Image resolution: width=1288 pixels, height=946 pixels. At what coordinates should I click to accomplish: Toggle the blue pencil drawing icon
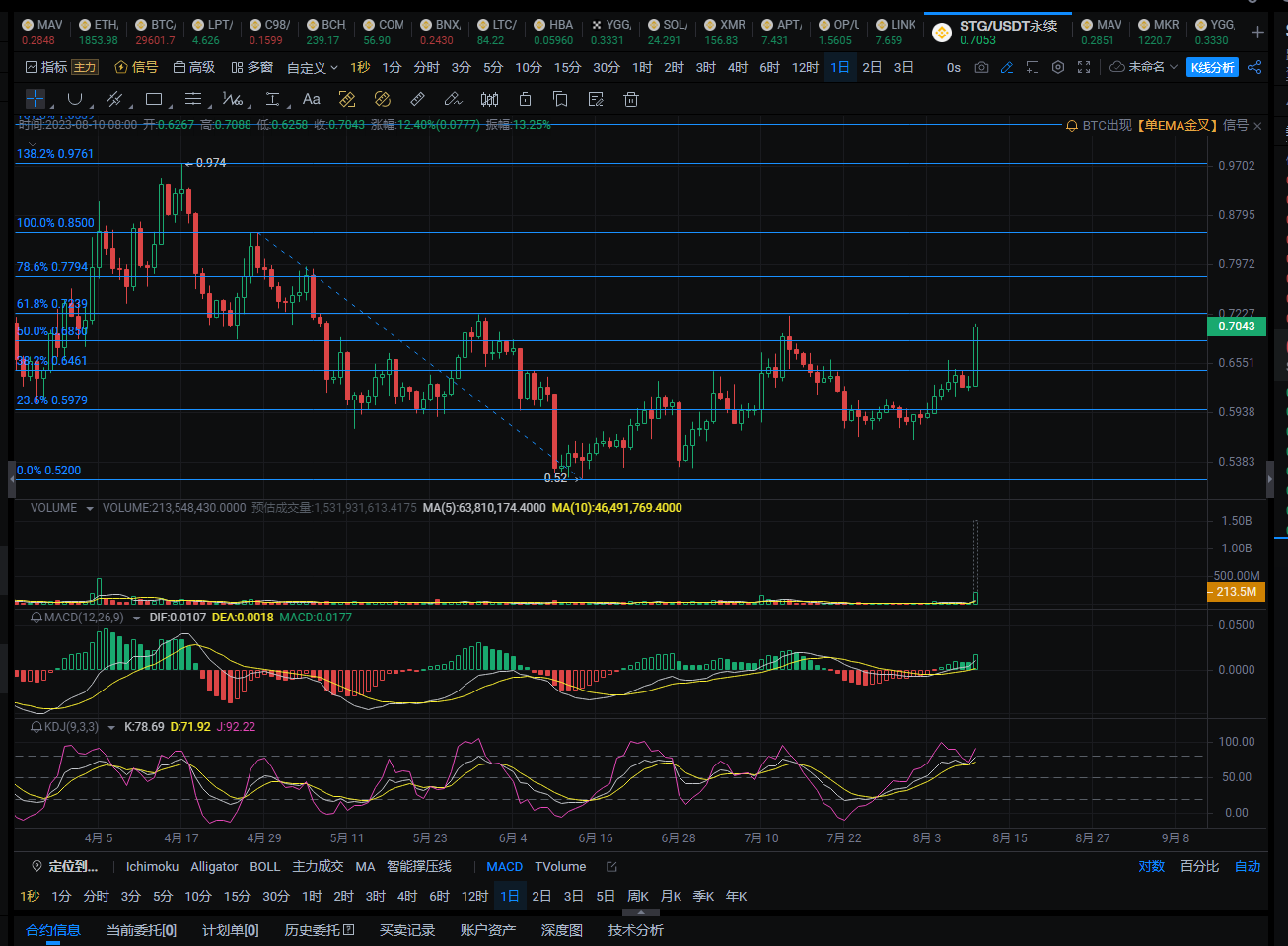point(1007,67)
